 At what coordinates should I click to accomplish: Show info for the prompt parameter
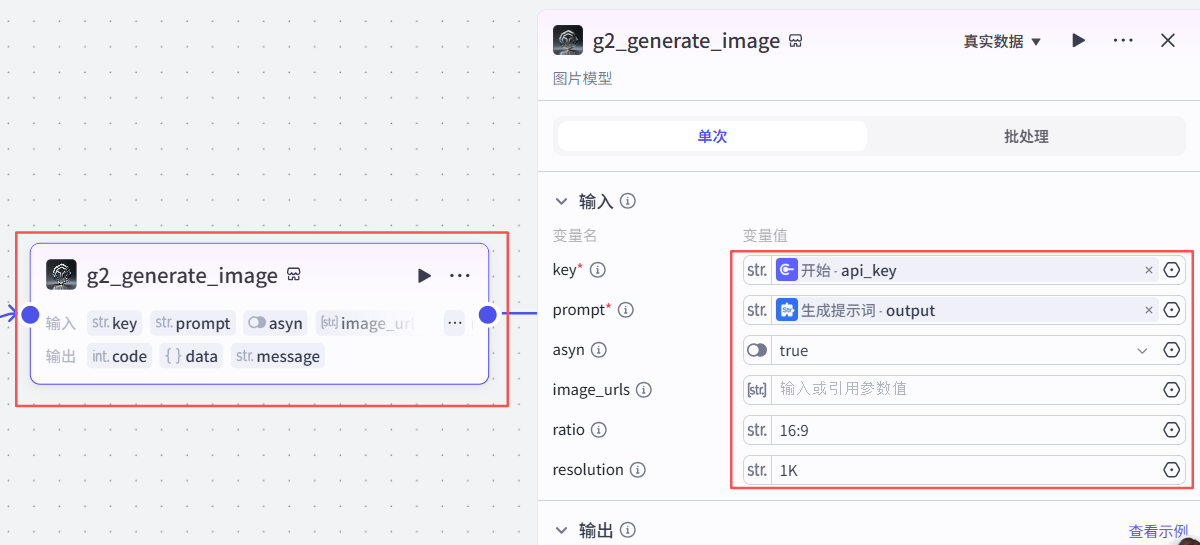(x=626, y=310)
